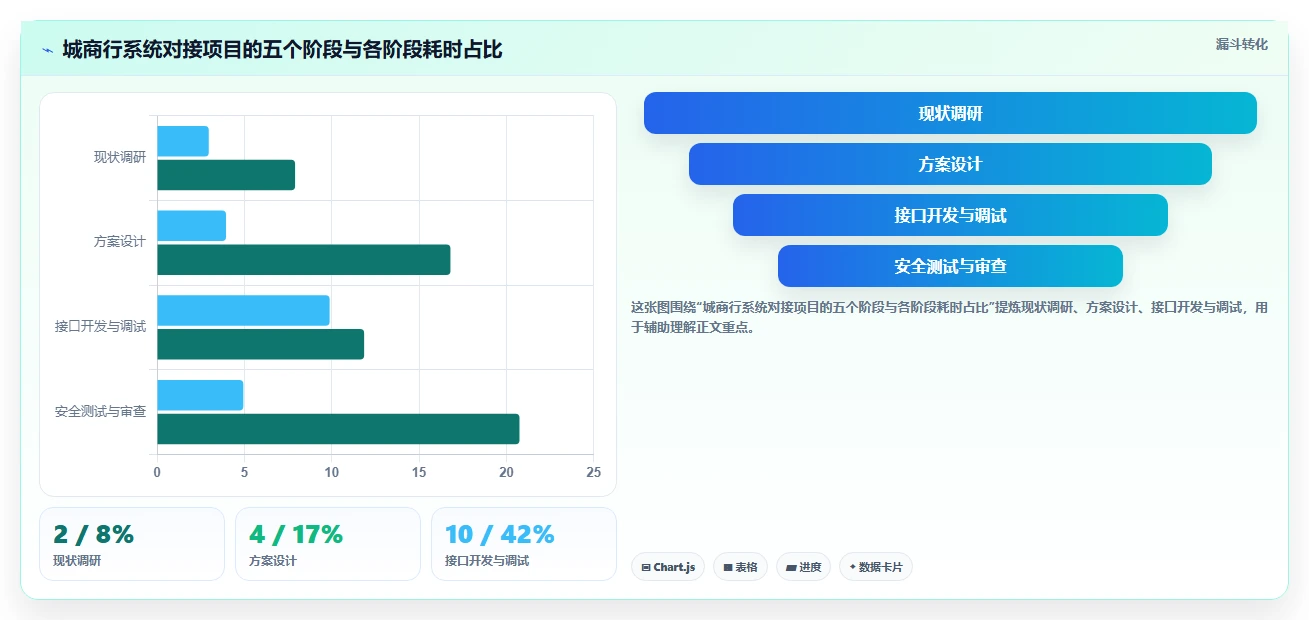Click the 表格 tag chip

740,567
